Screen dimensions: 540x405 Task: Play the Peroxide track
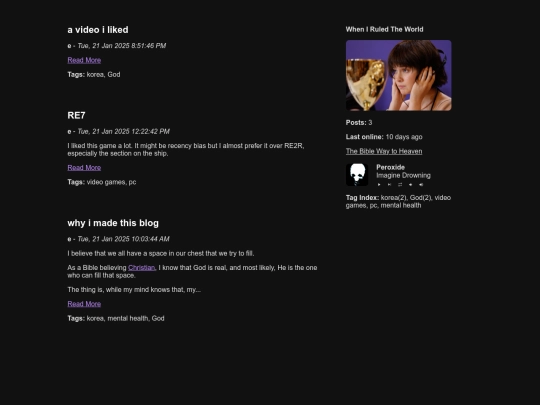click(x=379, y=185)
